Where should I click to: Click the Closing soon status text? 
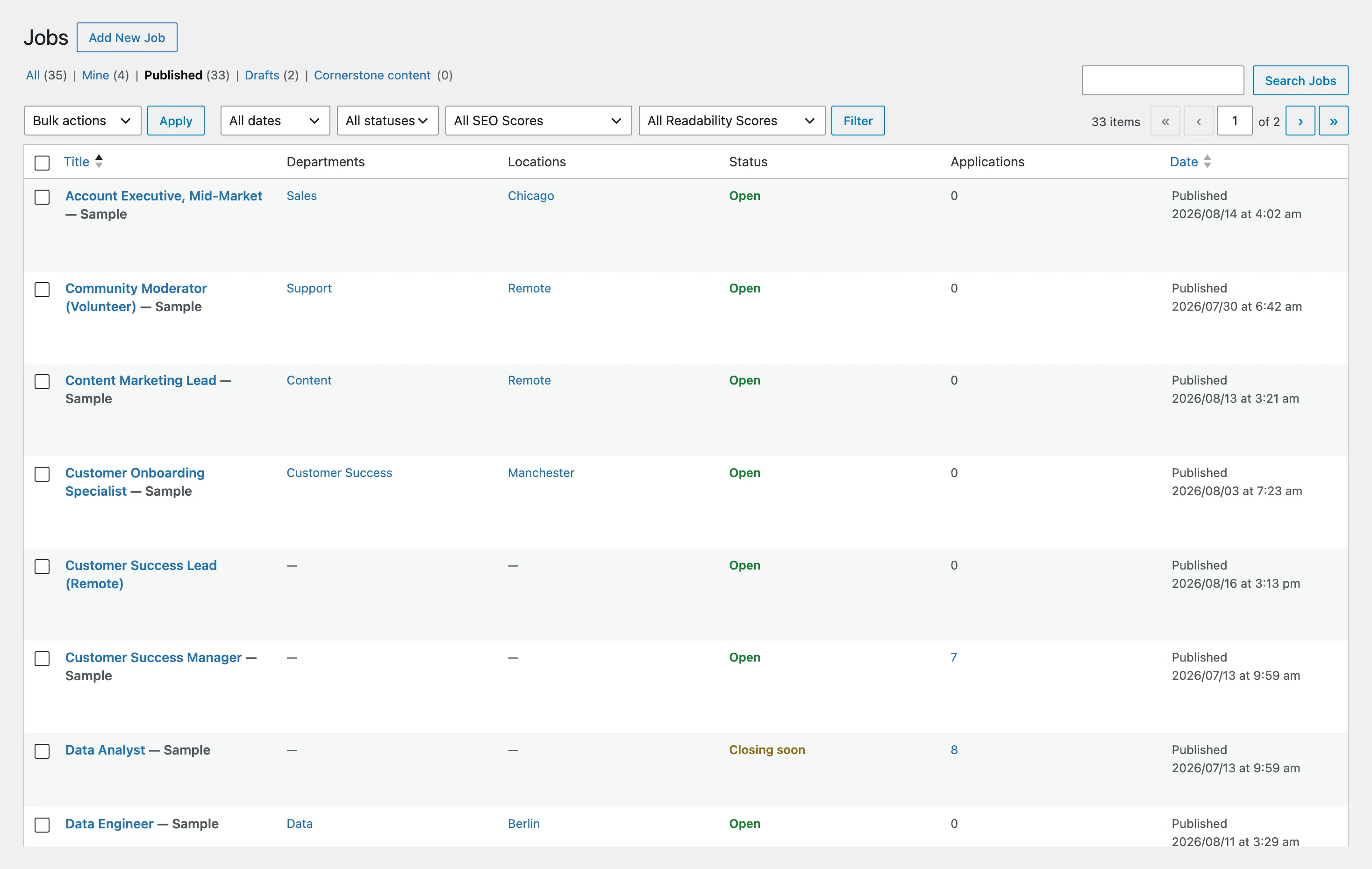click(x=767, y=749)
